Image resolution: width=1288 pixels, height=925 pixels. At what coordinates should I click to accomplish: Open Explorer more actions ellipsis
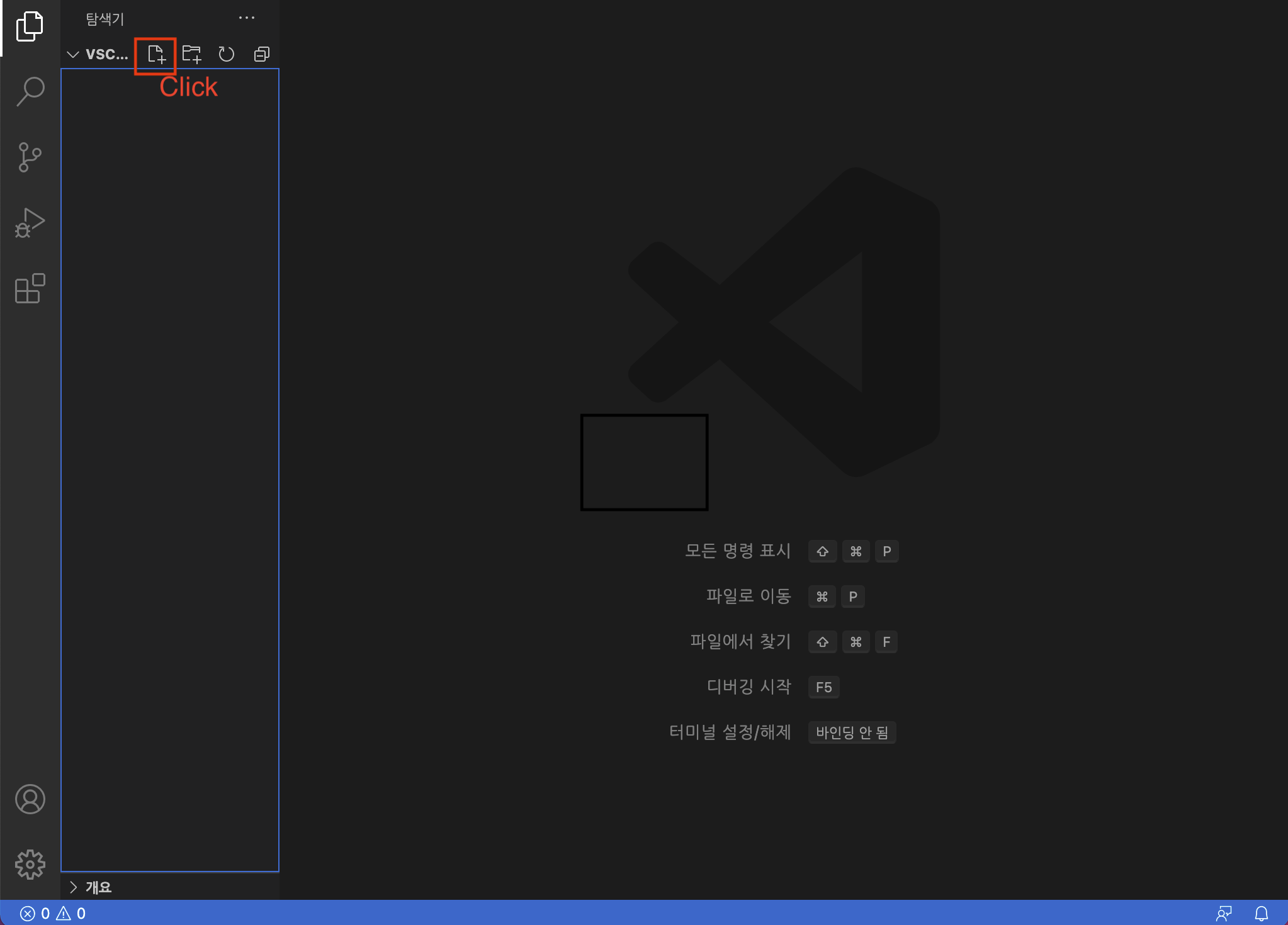247,18
